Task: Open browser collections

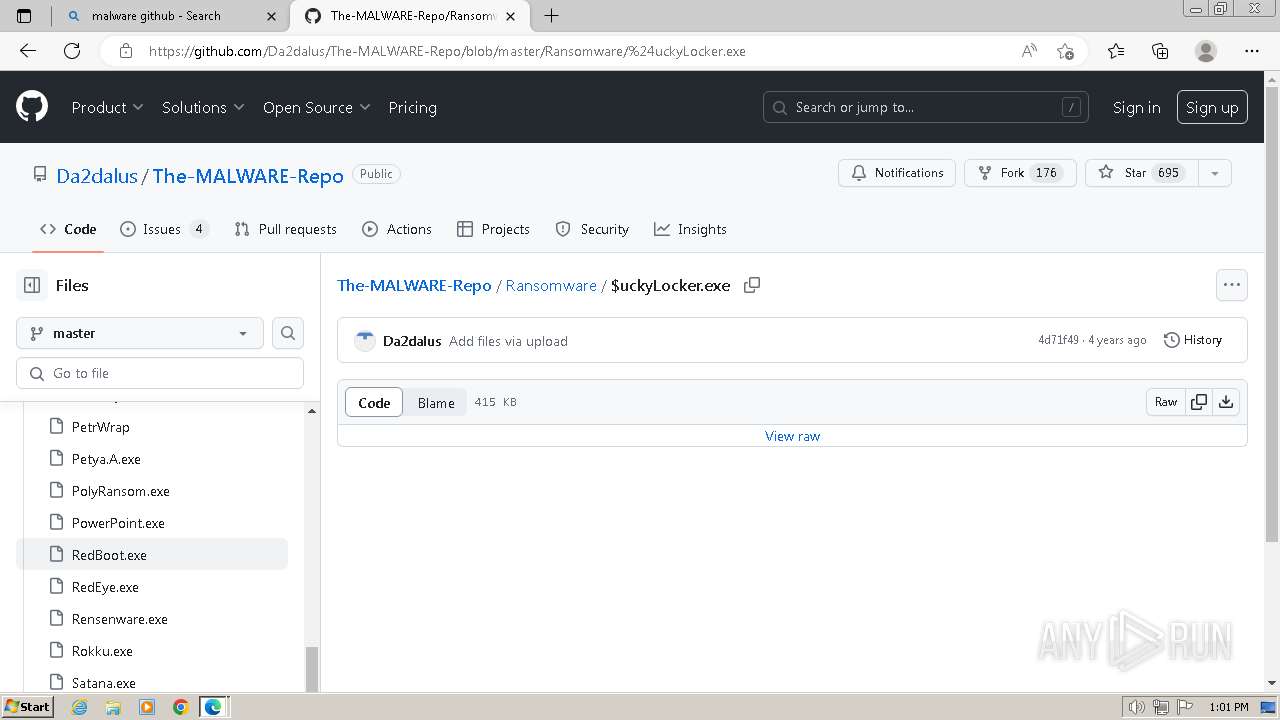Action: pos(1160,51)
